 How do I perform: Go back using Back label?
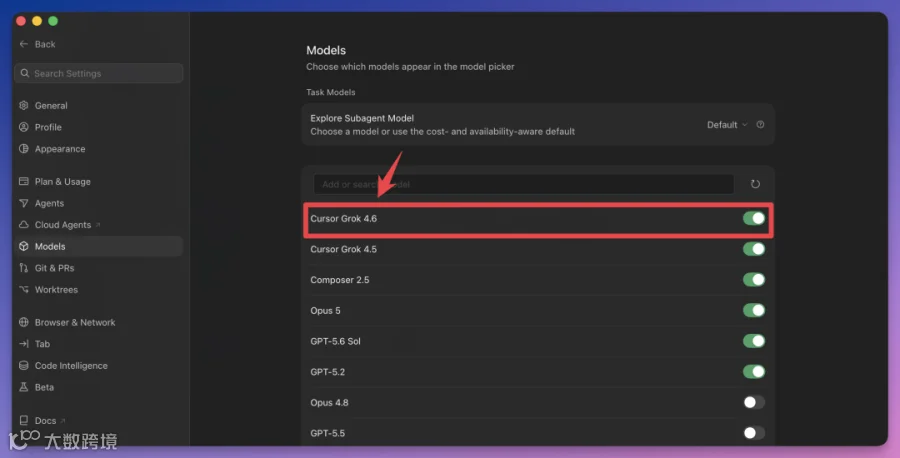45,44
